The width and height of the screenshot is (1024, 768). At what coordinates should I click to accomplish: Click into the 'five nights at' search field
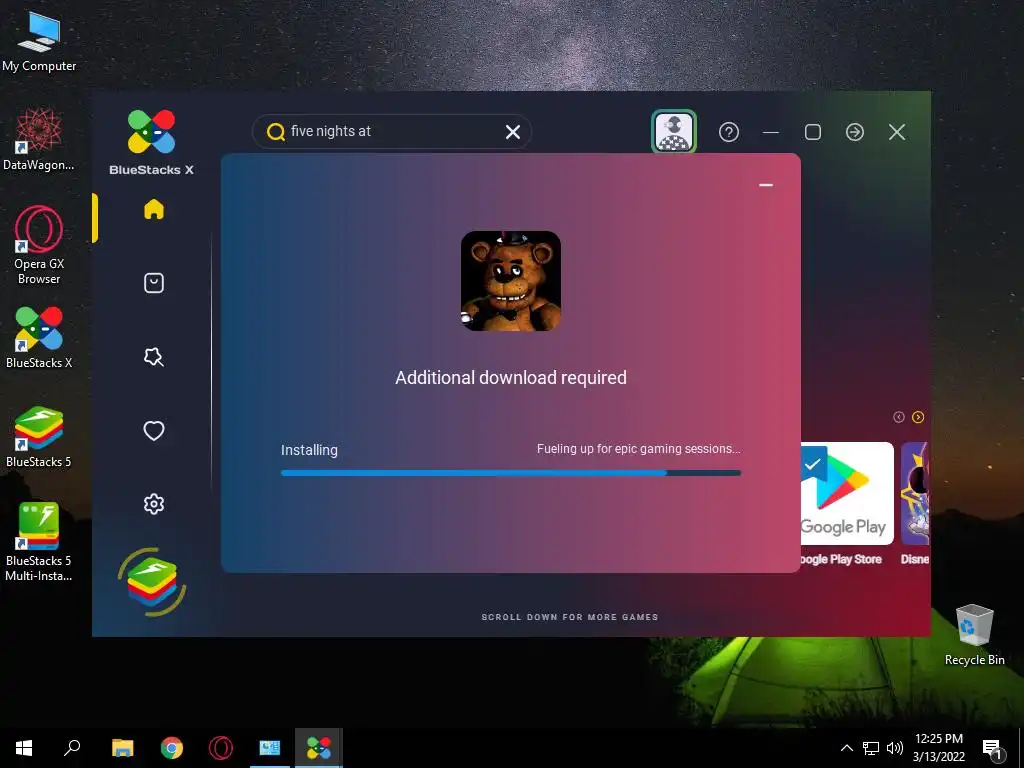(x=392, y=131)
